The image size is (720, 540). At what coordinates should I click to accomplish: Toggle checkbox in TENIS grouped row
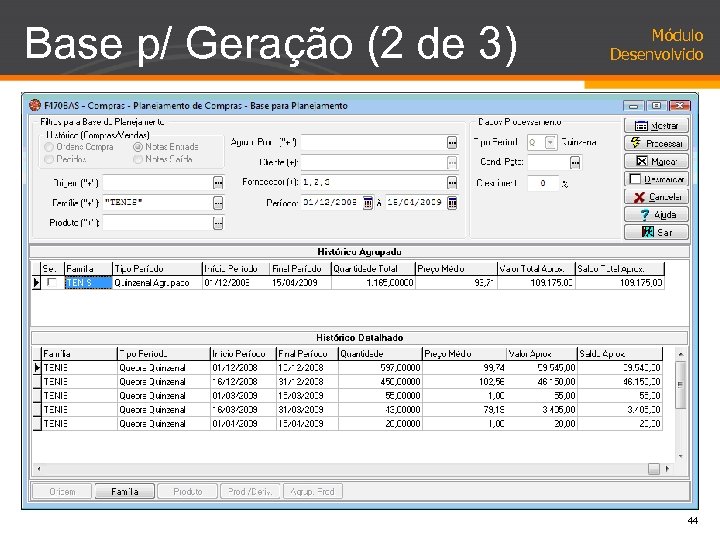[52, 282]
